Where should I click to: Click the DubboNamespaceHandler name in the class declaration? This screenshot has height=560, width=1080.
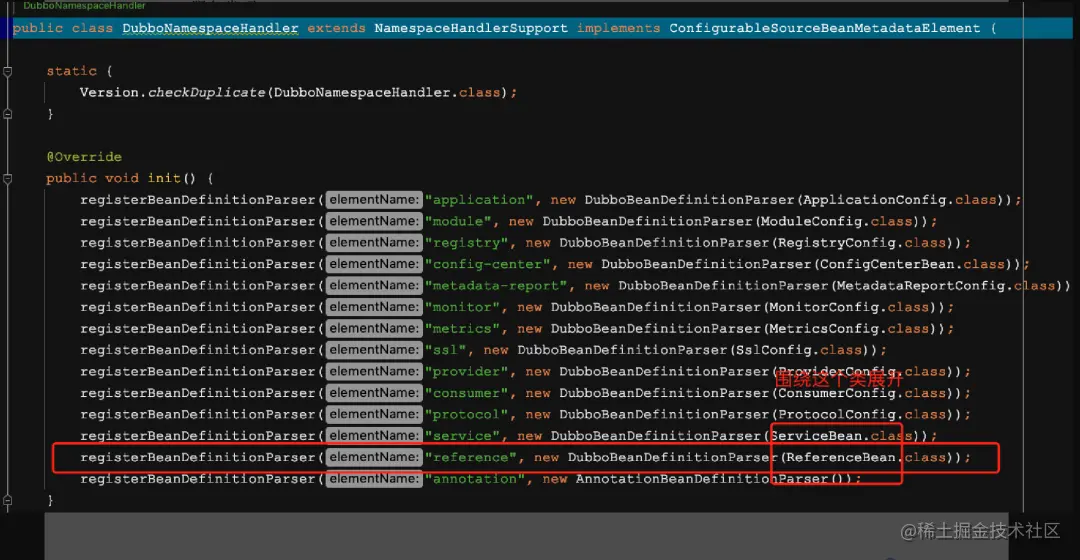[x=210, y=28]
